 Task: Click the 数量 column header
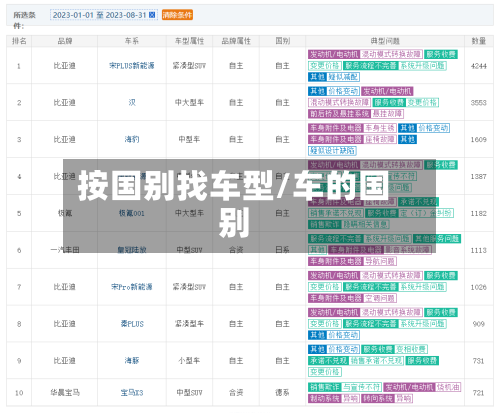coord(479,41)
